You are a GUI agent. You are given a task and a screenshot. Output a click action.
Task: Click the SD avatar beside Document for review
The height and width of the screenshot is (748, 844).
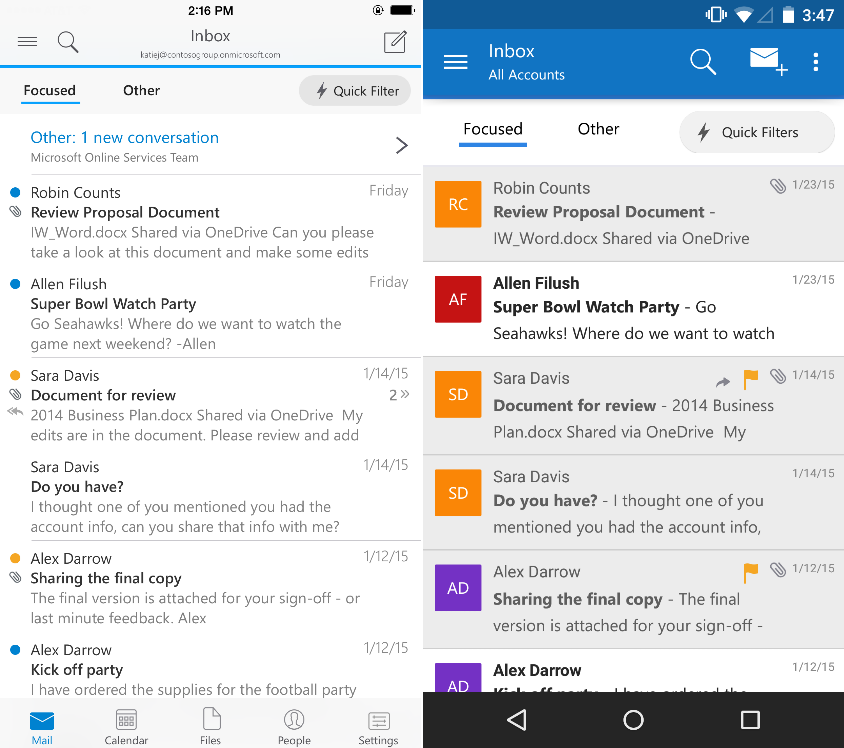click(x=458, y=394)
